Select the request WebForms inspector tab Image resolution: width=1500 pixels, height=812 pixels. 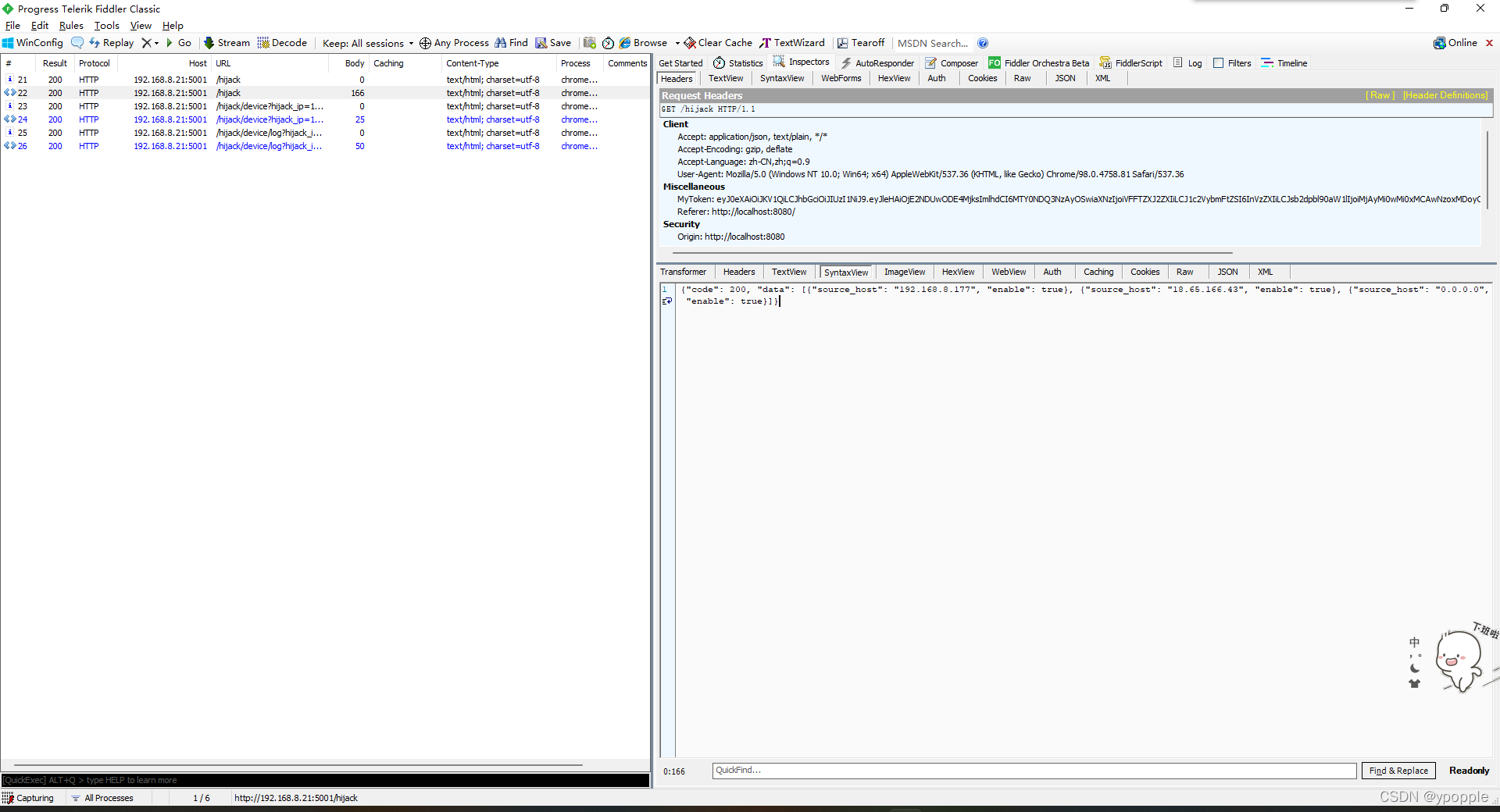(x=841, y=78)
